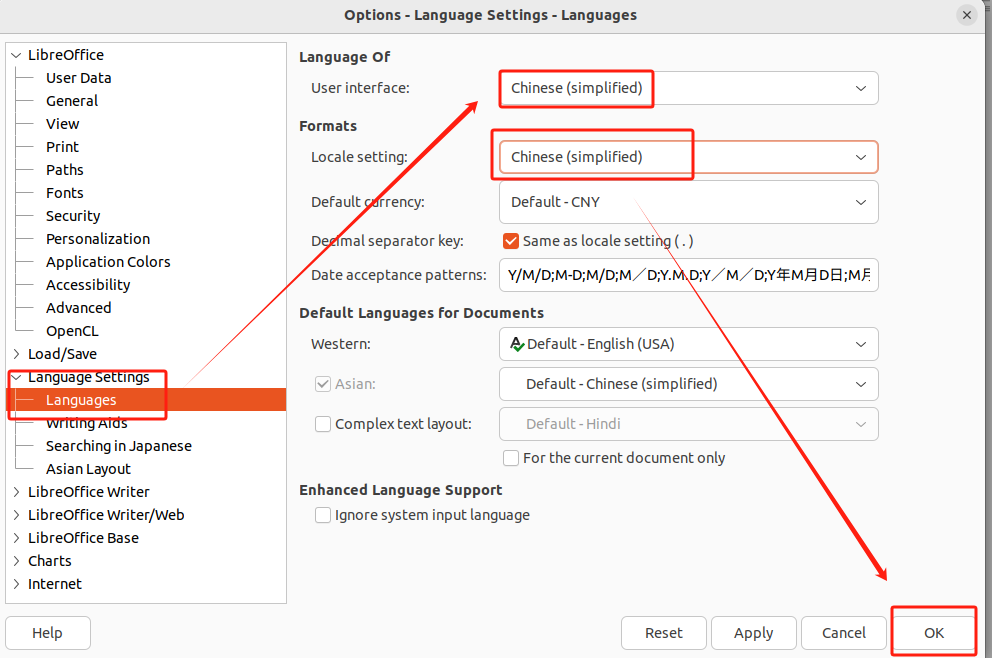This screenshot has width=992, height=658.
Task: Collapse the Language Settings tree node
Action: coord(16,377)
